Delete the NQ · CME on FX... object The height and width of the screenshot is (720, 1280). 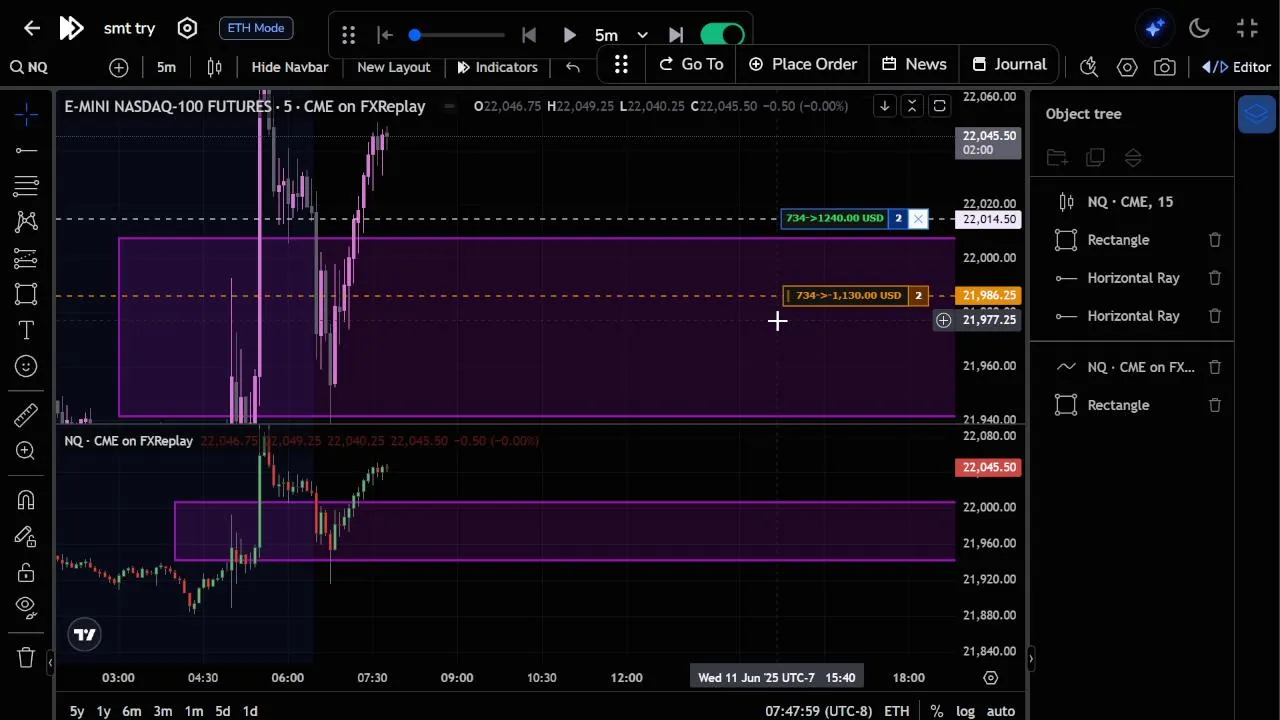1215,367
